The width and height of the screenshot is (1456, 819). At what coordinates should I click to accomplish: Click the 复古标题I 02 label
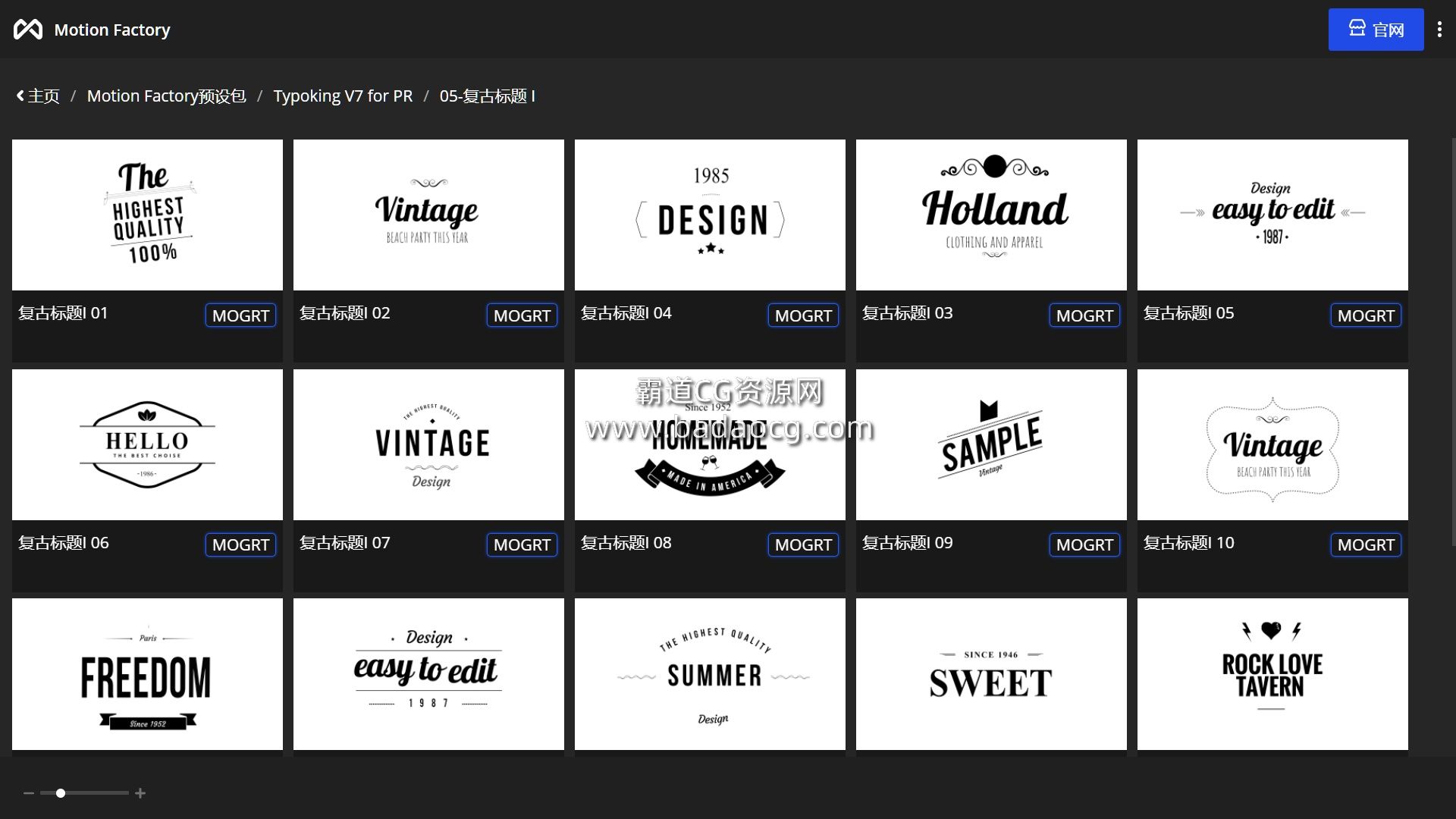tap(344, 313)
